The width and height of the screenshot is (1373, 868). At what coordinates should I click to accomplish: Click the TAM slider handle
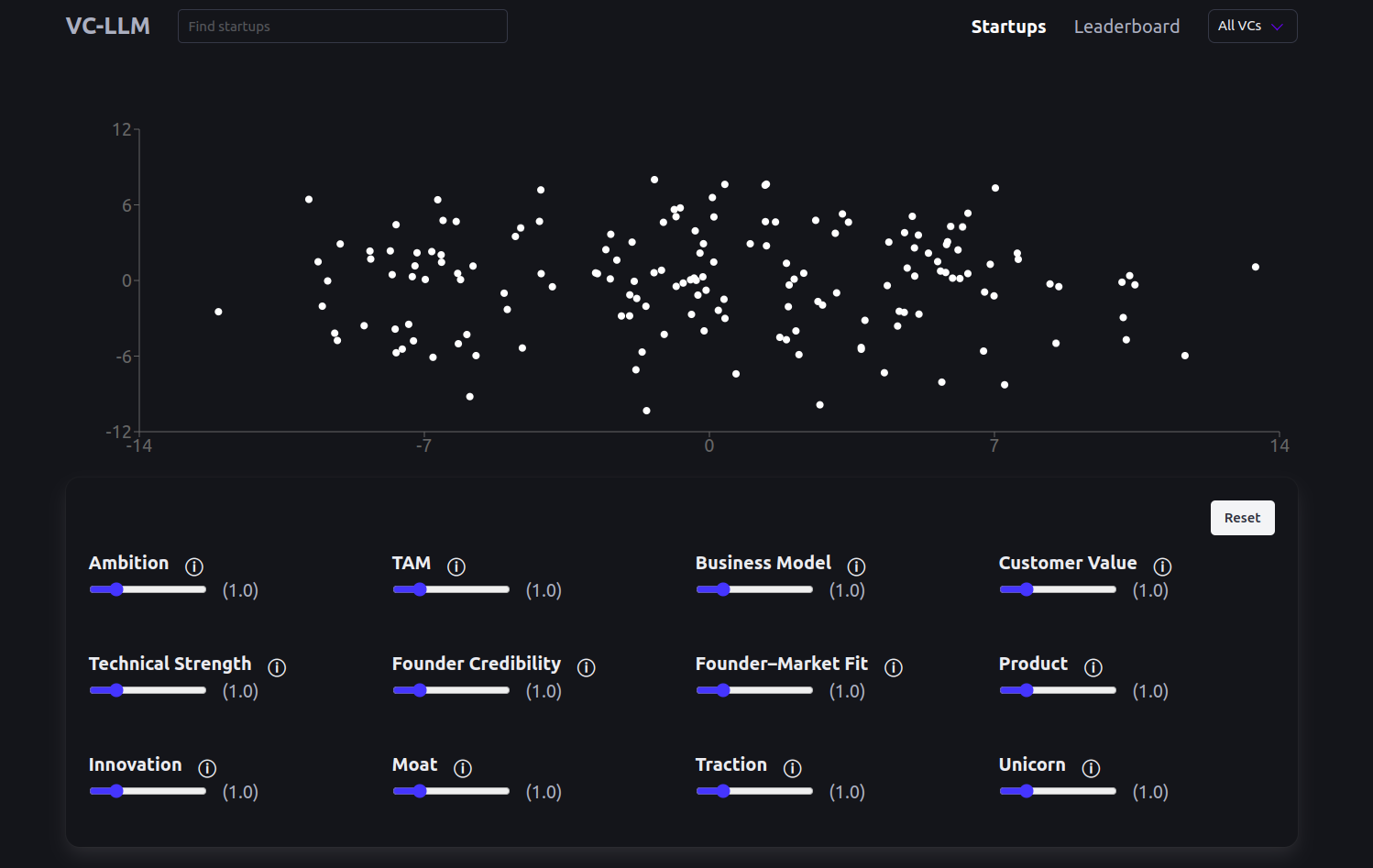click(x=420, y=589)
